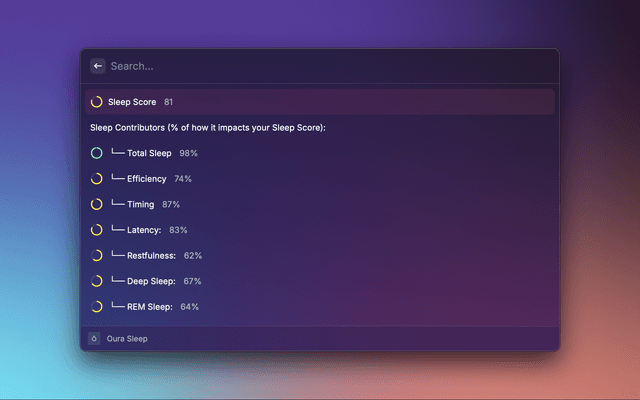The width and height of the screenshot is (640, 400).
Task: Select the Restfulness 62% item
Action: (x=320, y=256)
